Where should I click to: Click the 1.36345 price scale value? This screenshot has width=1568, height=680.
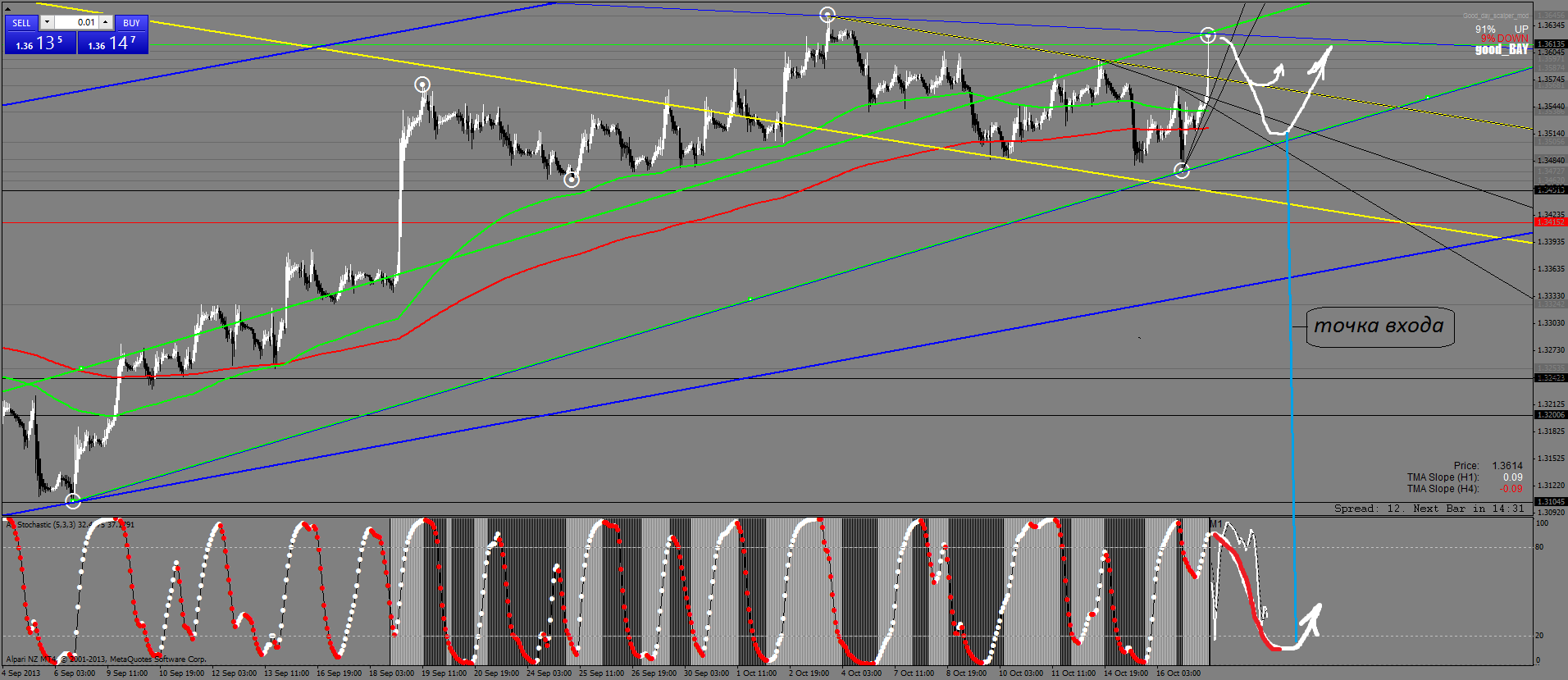tap(1551, 25)
